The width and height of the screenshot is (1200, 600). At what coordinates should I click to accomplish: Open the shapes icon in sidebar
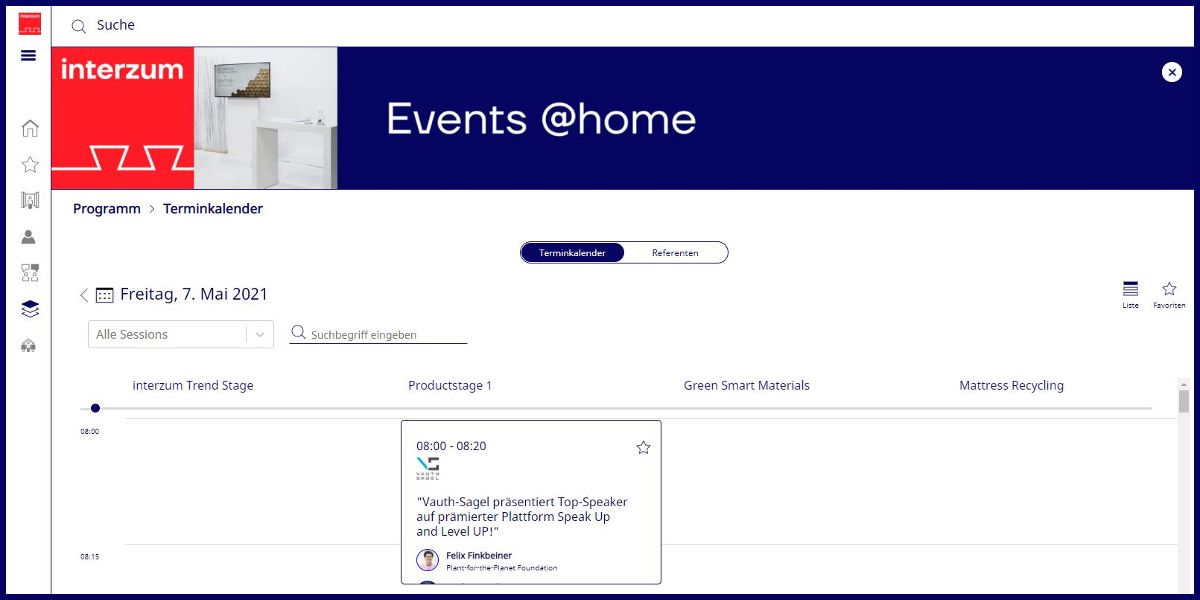(30, 272)
